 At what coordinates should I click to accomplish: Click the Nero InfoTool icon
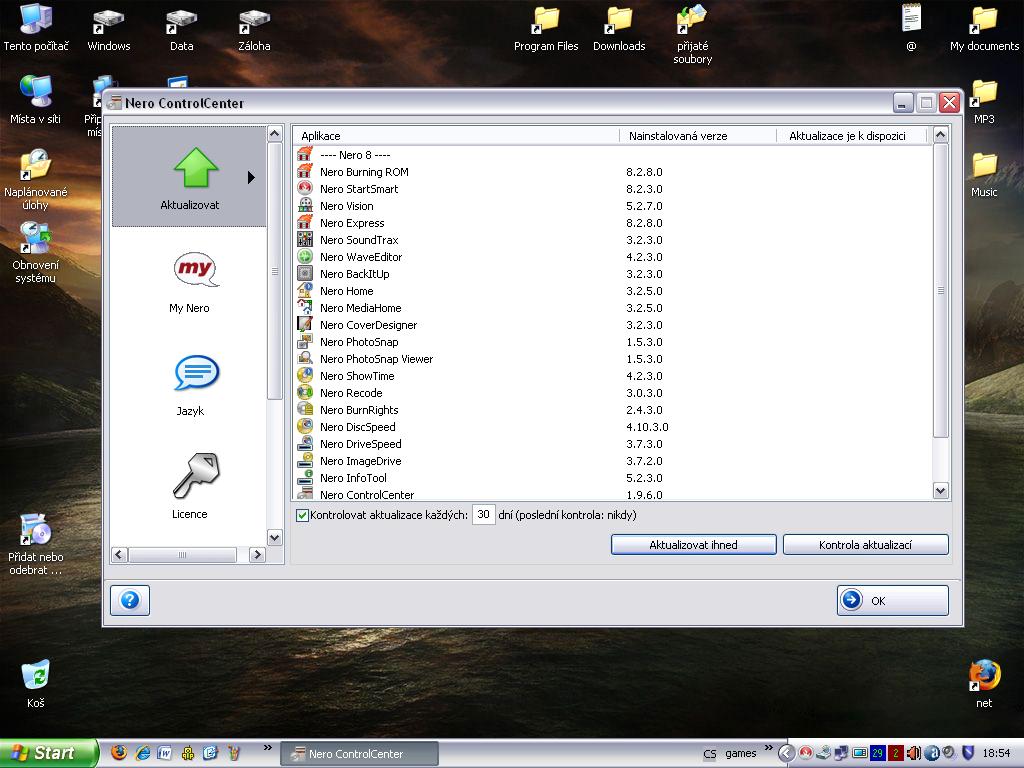[x=305, y=477]
